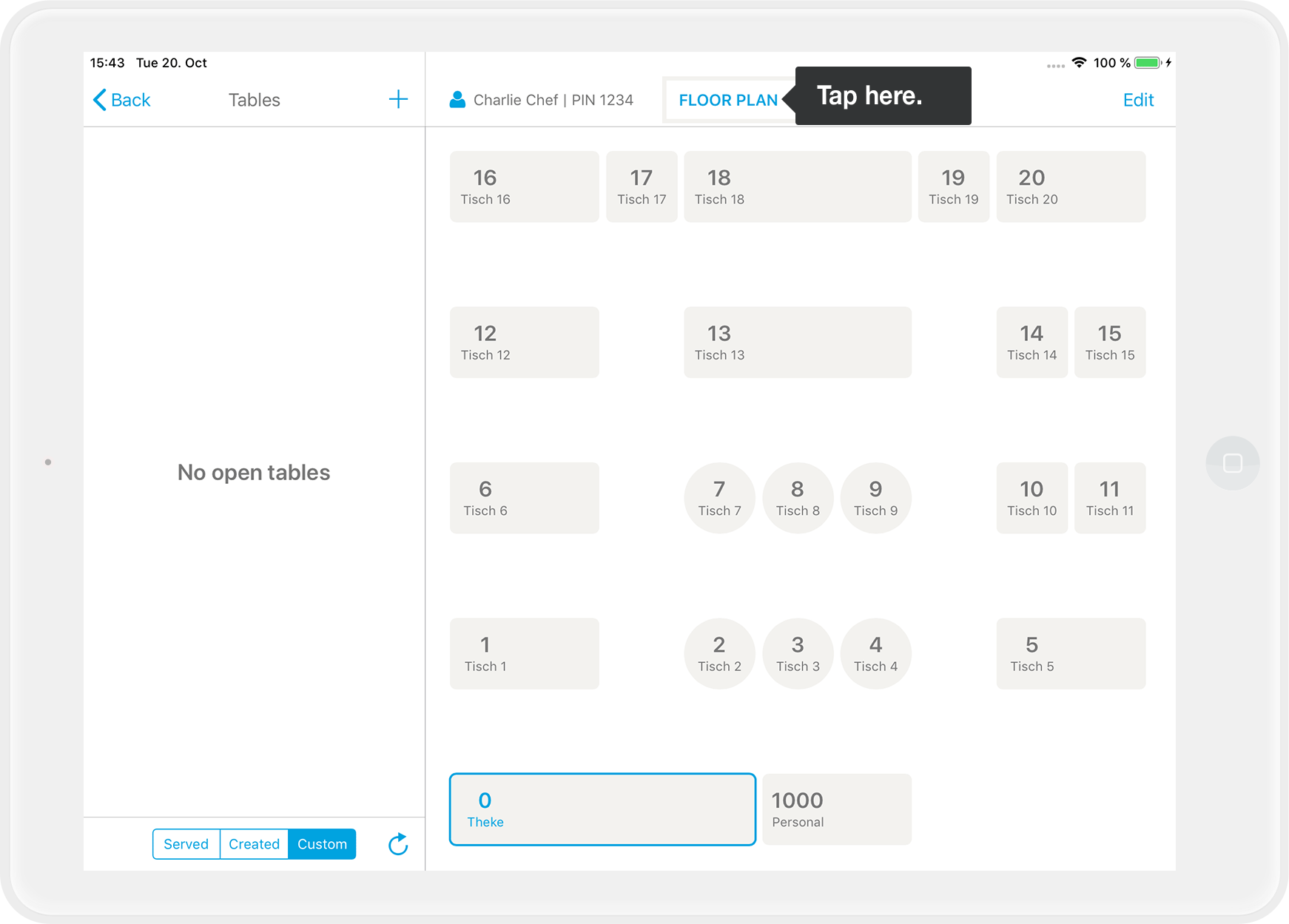Select round table Tisch 4
1289x924 pixels.
coord(876,654)
